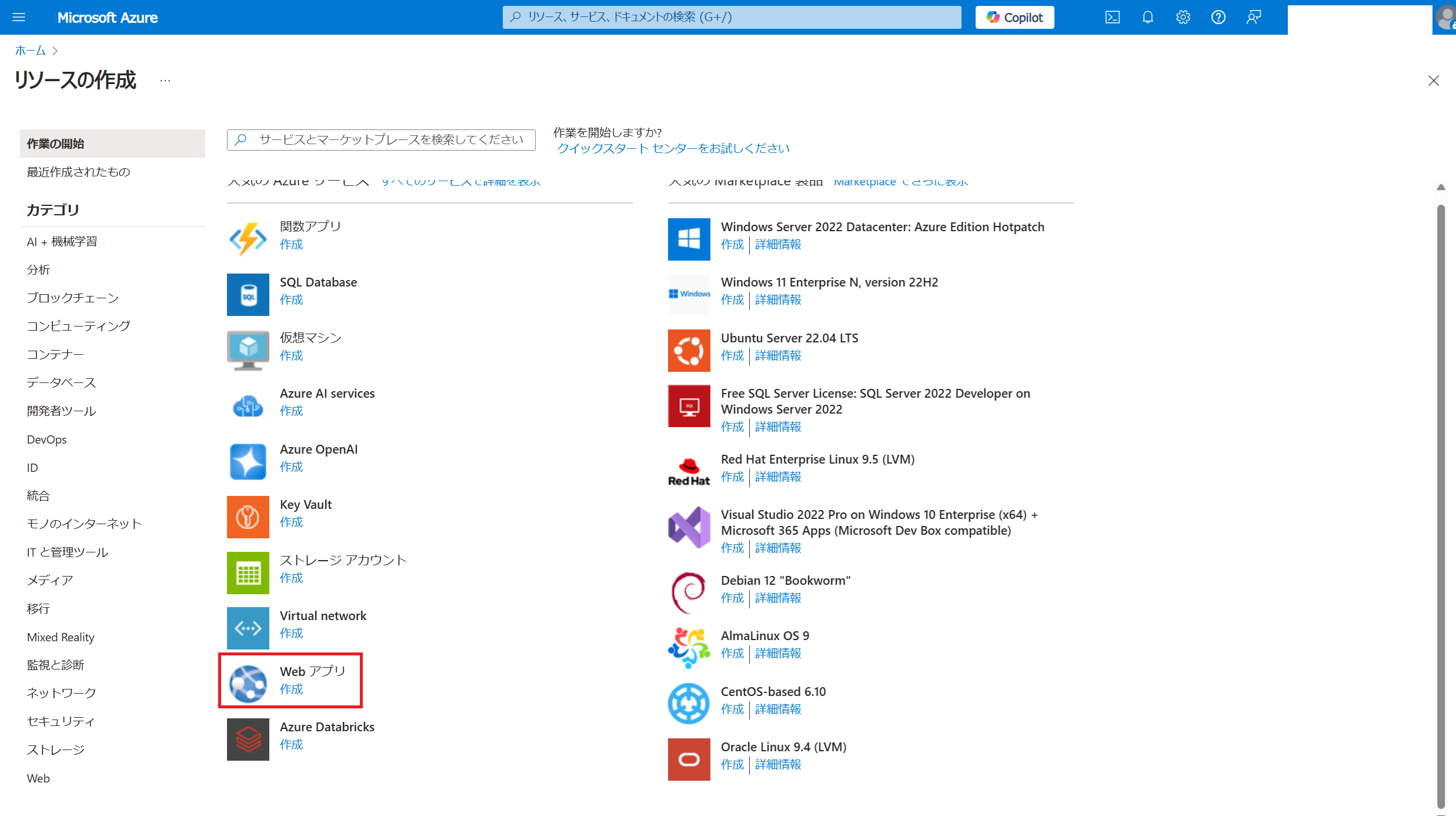This screenshot has width=1456, height=816.
Task: Focus the marketplace search field
Action: point(381,140)
